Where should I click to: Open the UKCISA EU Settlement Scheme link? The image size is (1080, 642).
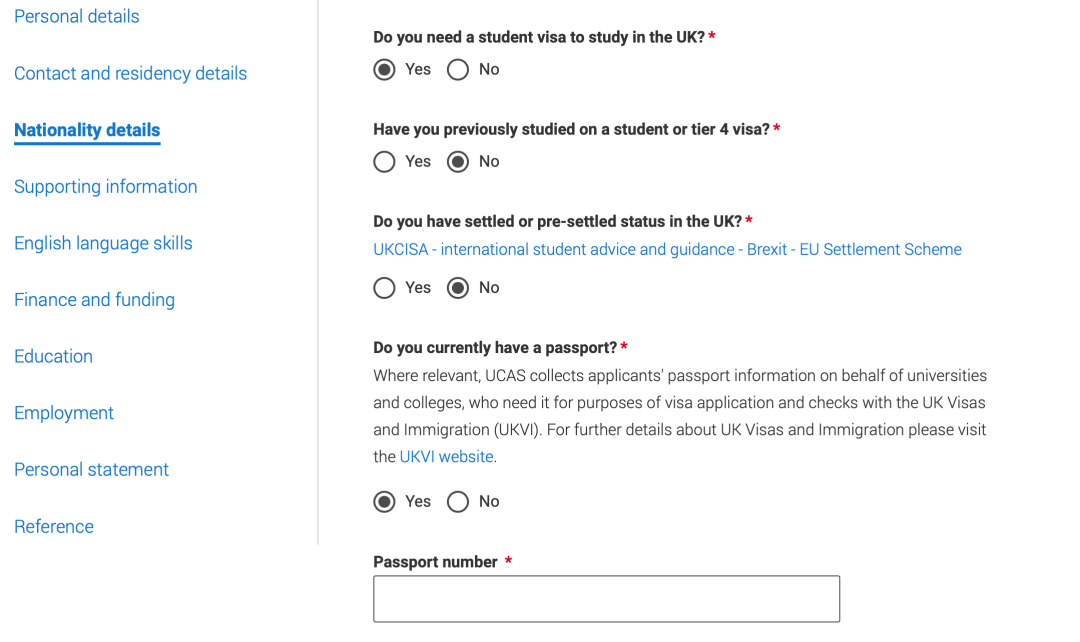click(667, 249)
